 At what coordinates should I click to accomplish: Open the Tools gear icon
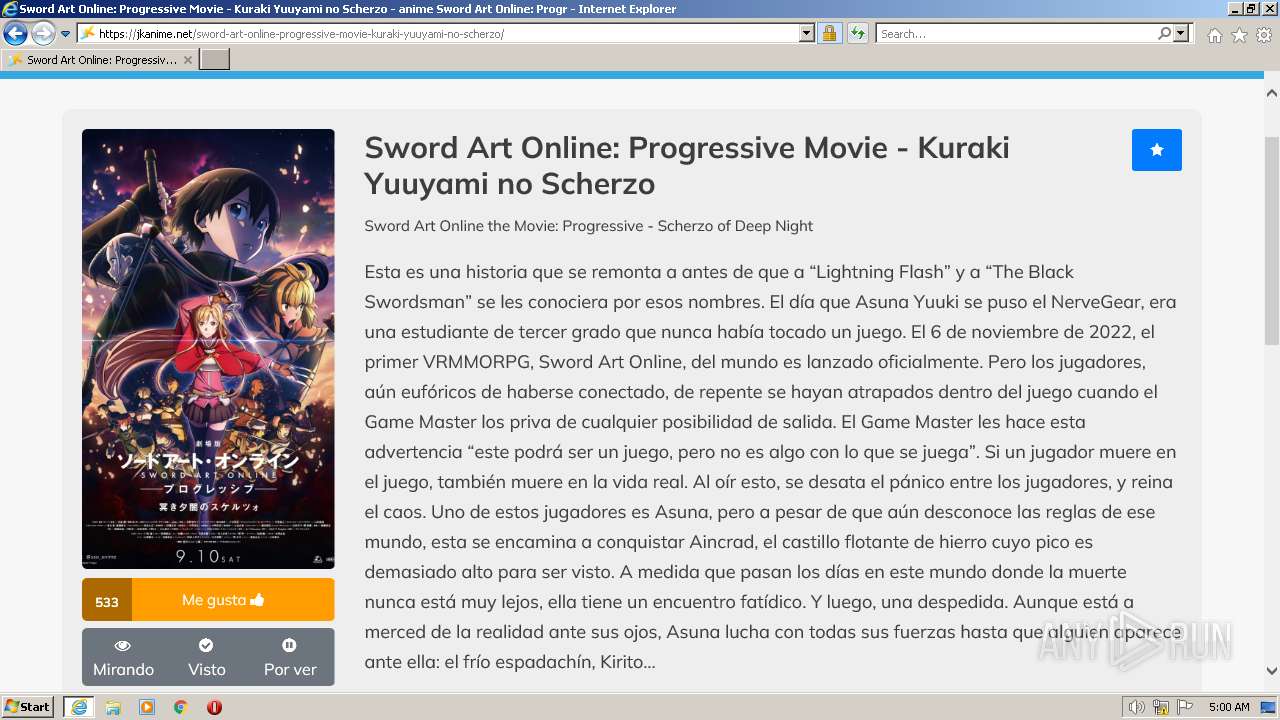tap(1264, 35)
